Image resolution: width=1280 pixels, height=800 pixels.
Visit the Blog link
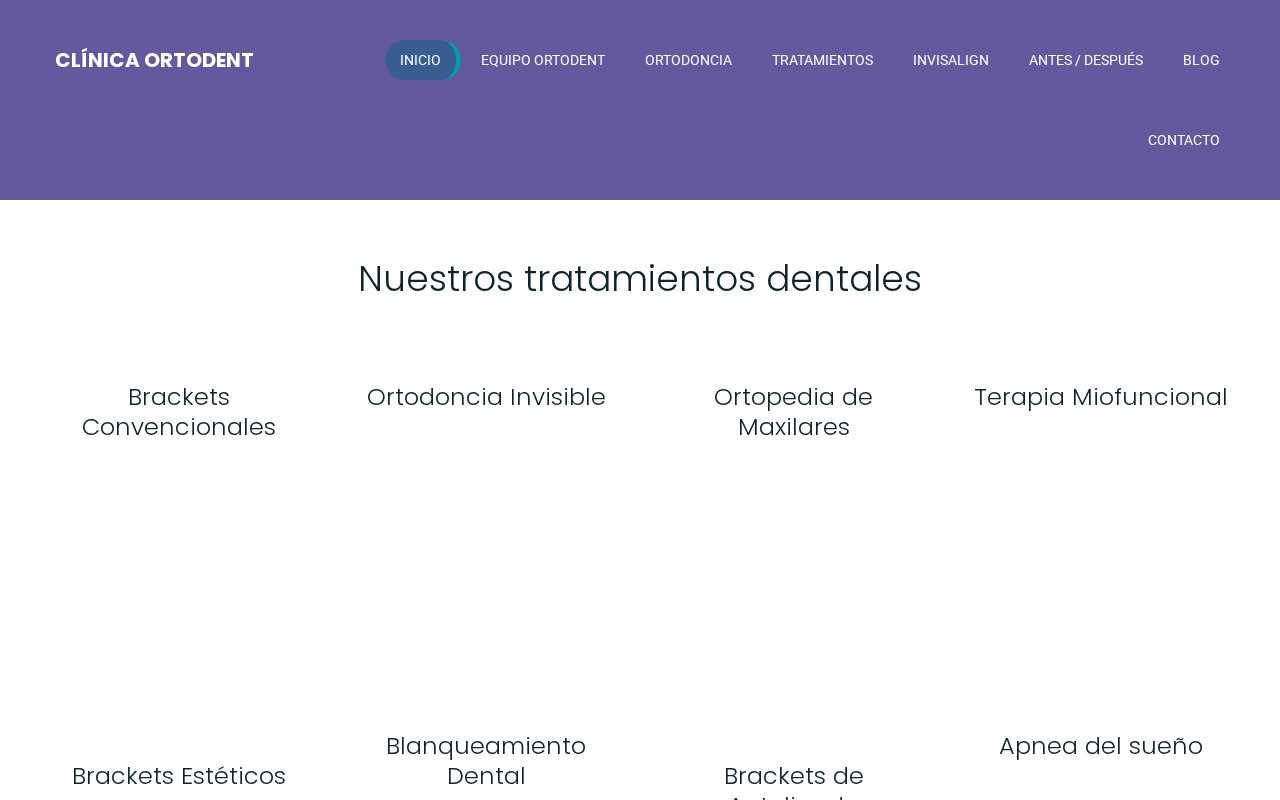point(1201,60)
